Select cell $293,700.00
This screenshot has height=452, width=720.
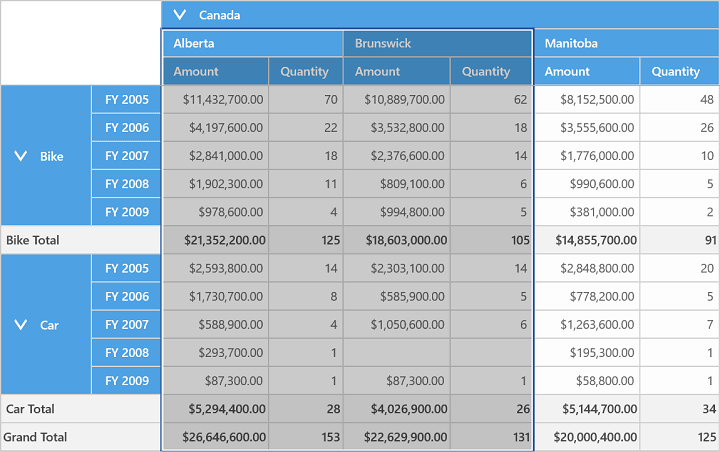[x=215, y=353]
